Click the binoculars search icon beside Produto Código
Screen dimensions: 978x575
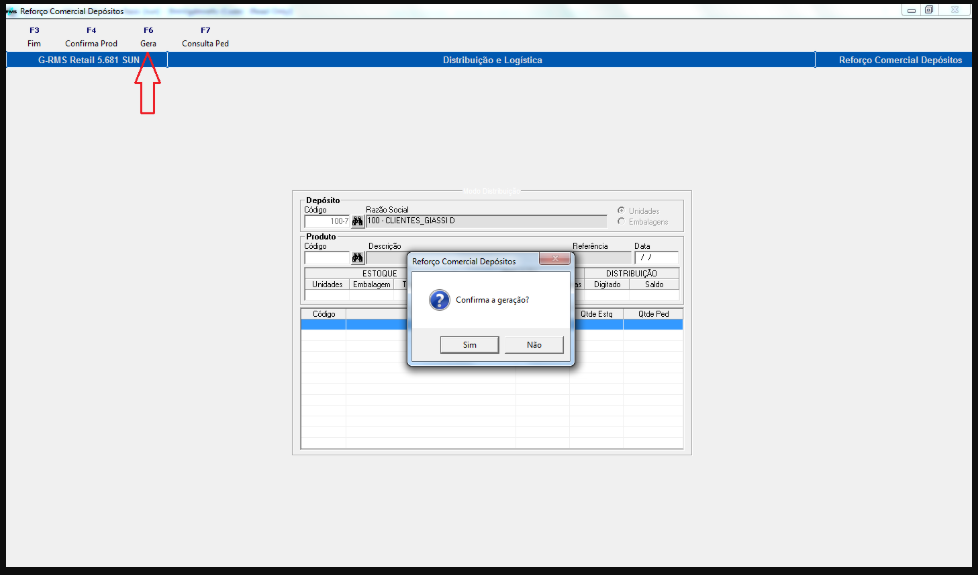coord(357,258)
